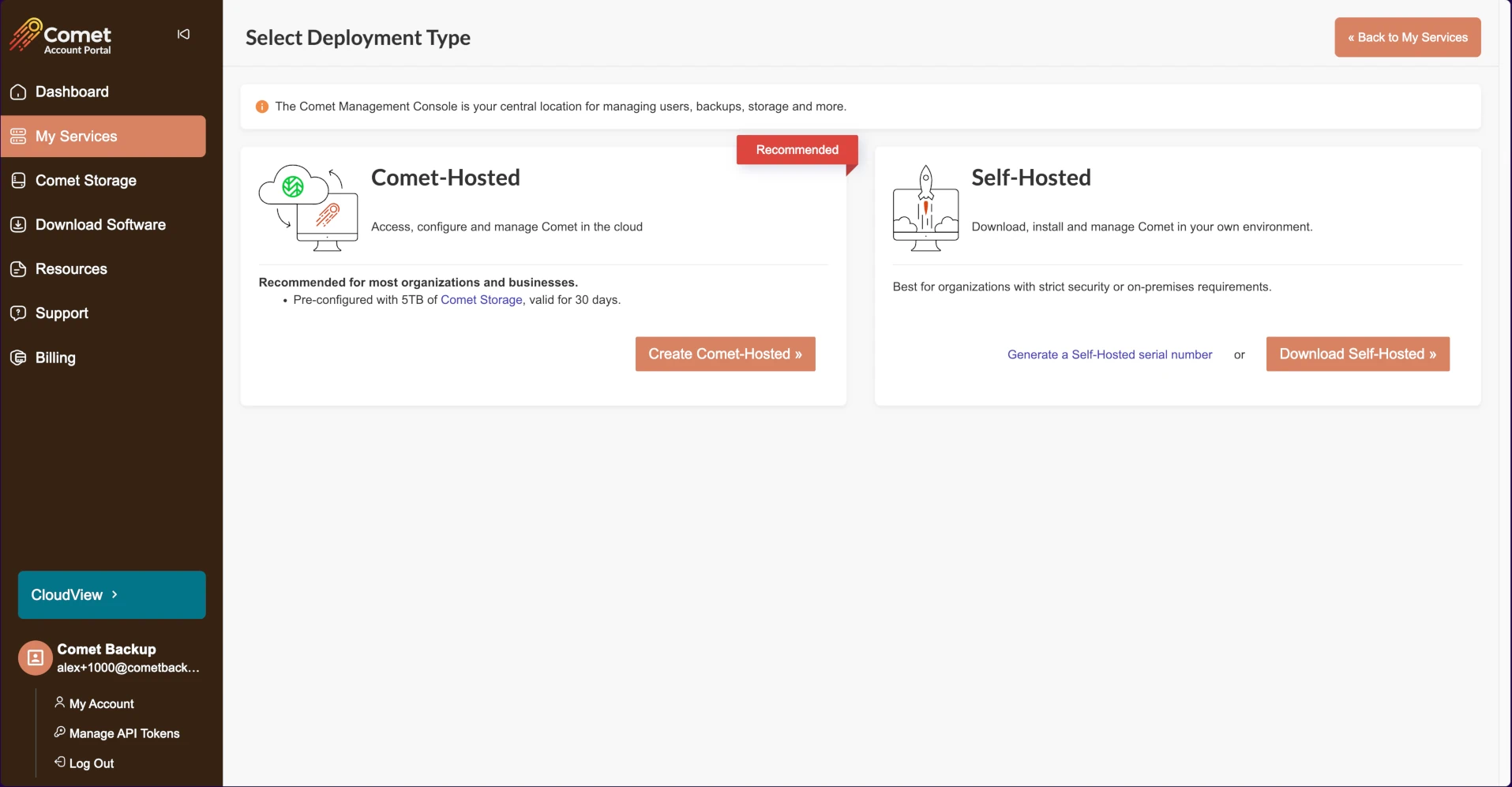
Task: Click the My Services server icon
Action: pyautogui.click(x=18, y=137)
